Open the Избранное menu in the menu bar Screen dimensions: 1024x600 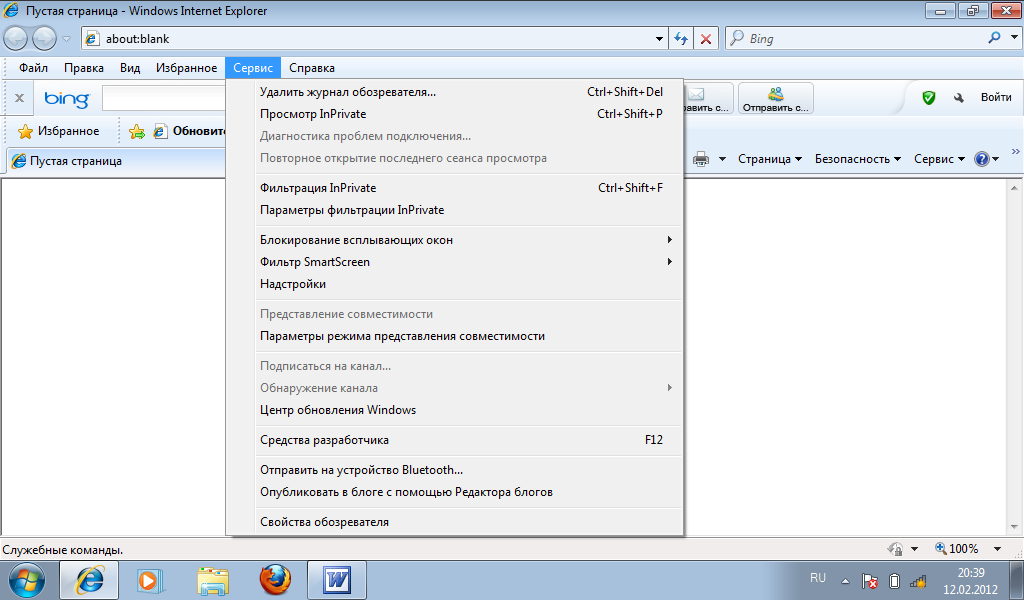(186, 68)
